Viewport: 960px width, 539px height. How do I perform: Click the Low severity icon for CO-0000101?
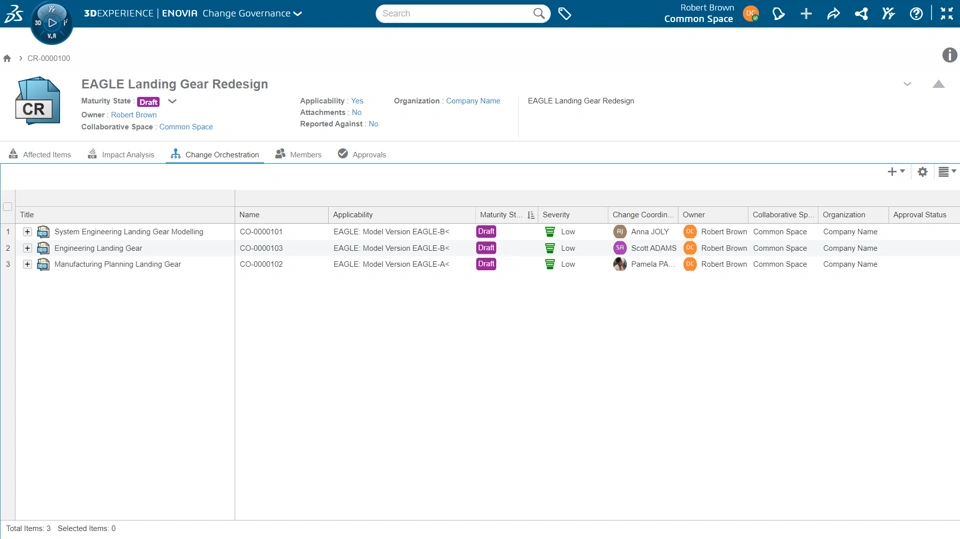550,232
